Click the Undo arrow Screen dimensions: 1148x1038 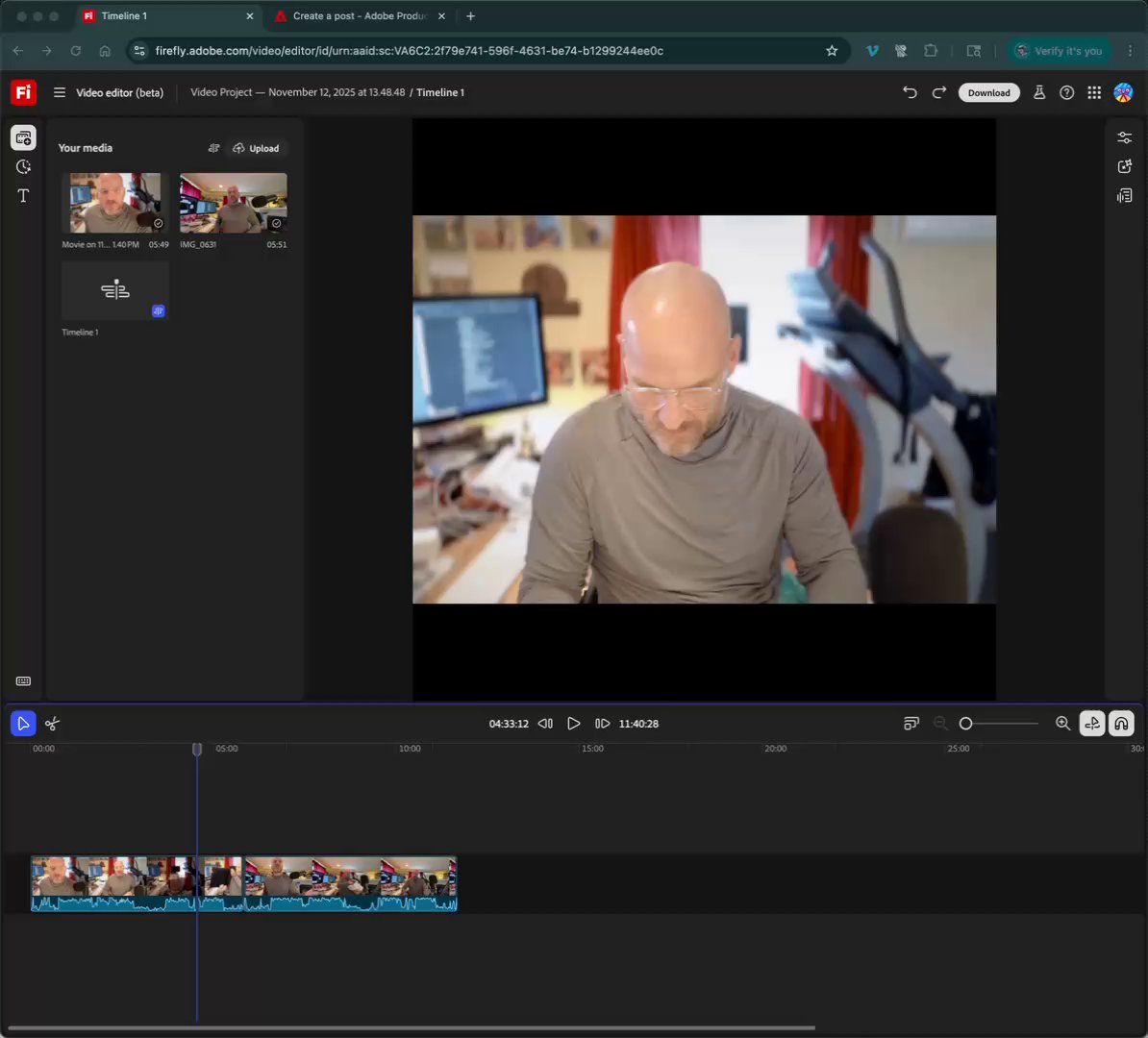point(910,92)
